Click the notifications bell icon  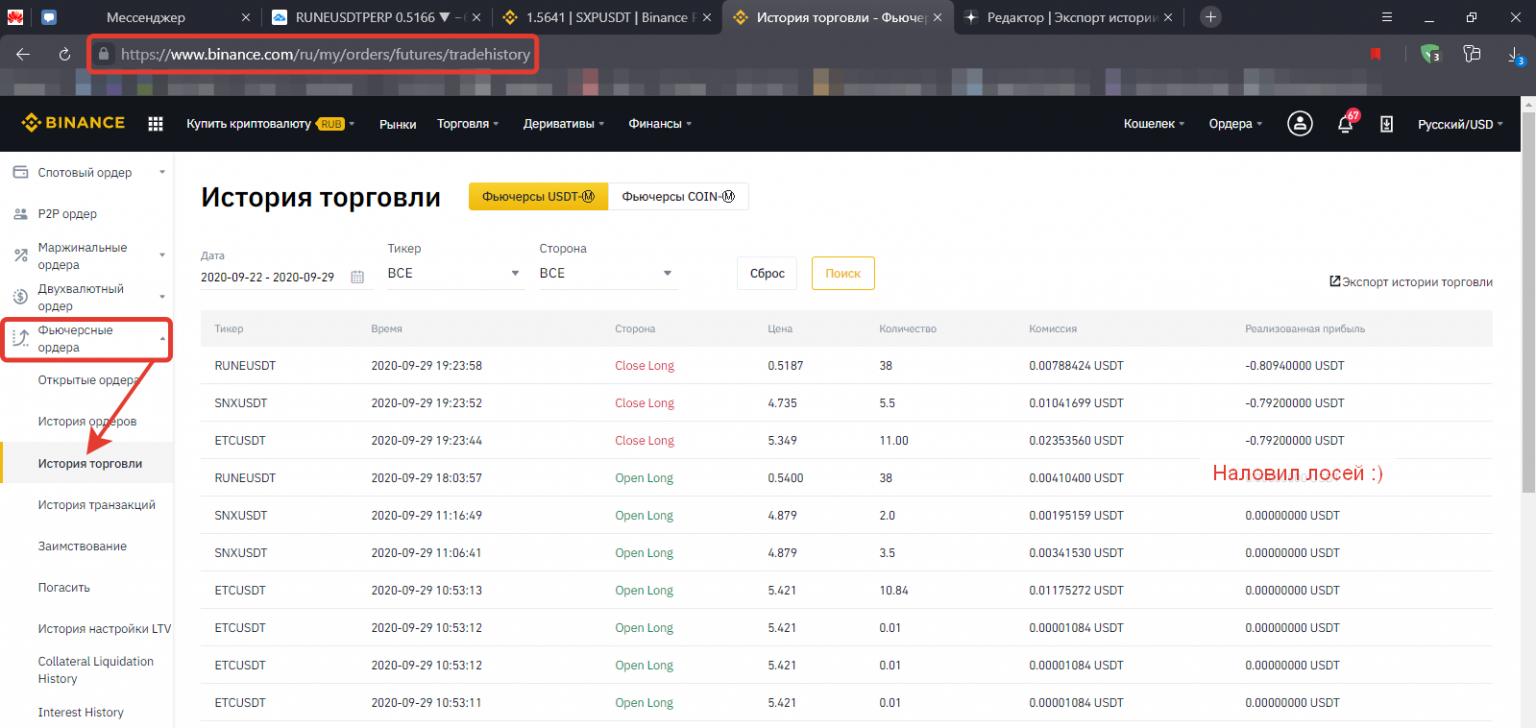click(1346, 124)
